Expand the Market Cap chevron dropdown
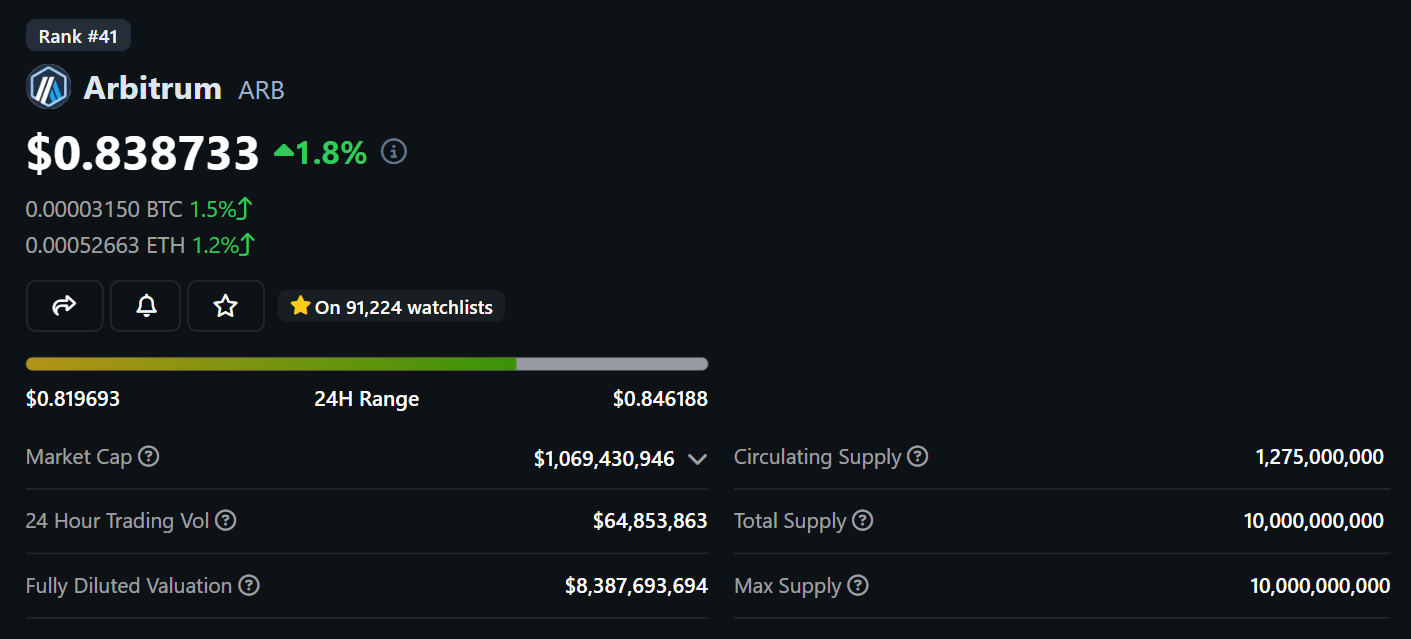The image size is (1411, 639). point(697,459)
